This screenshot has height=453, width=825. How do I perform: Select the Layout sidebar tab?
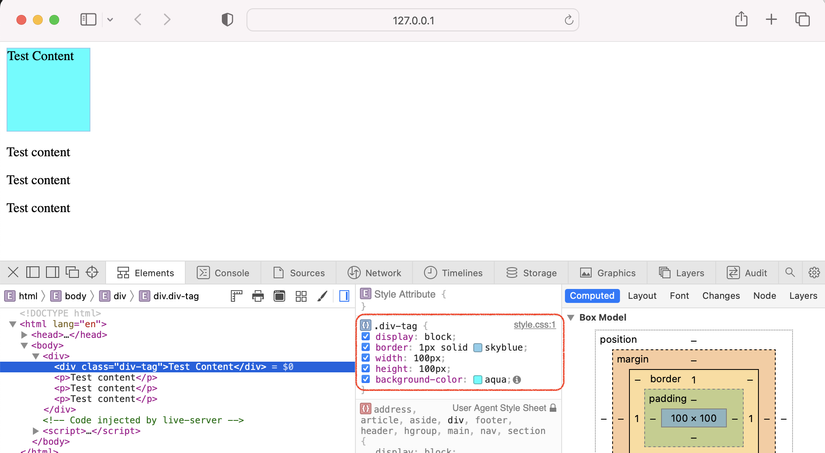642,296
